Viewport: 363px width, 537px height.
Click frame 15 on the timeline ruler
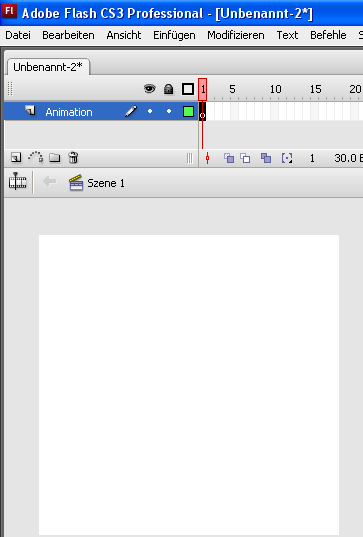tap(315, 89)
